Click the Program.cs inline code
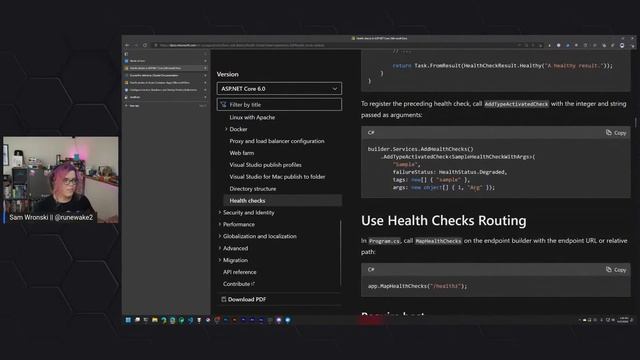This screenshot has height=360, width=640. tap(384, 241)
